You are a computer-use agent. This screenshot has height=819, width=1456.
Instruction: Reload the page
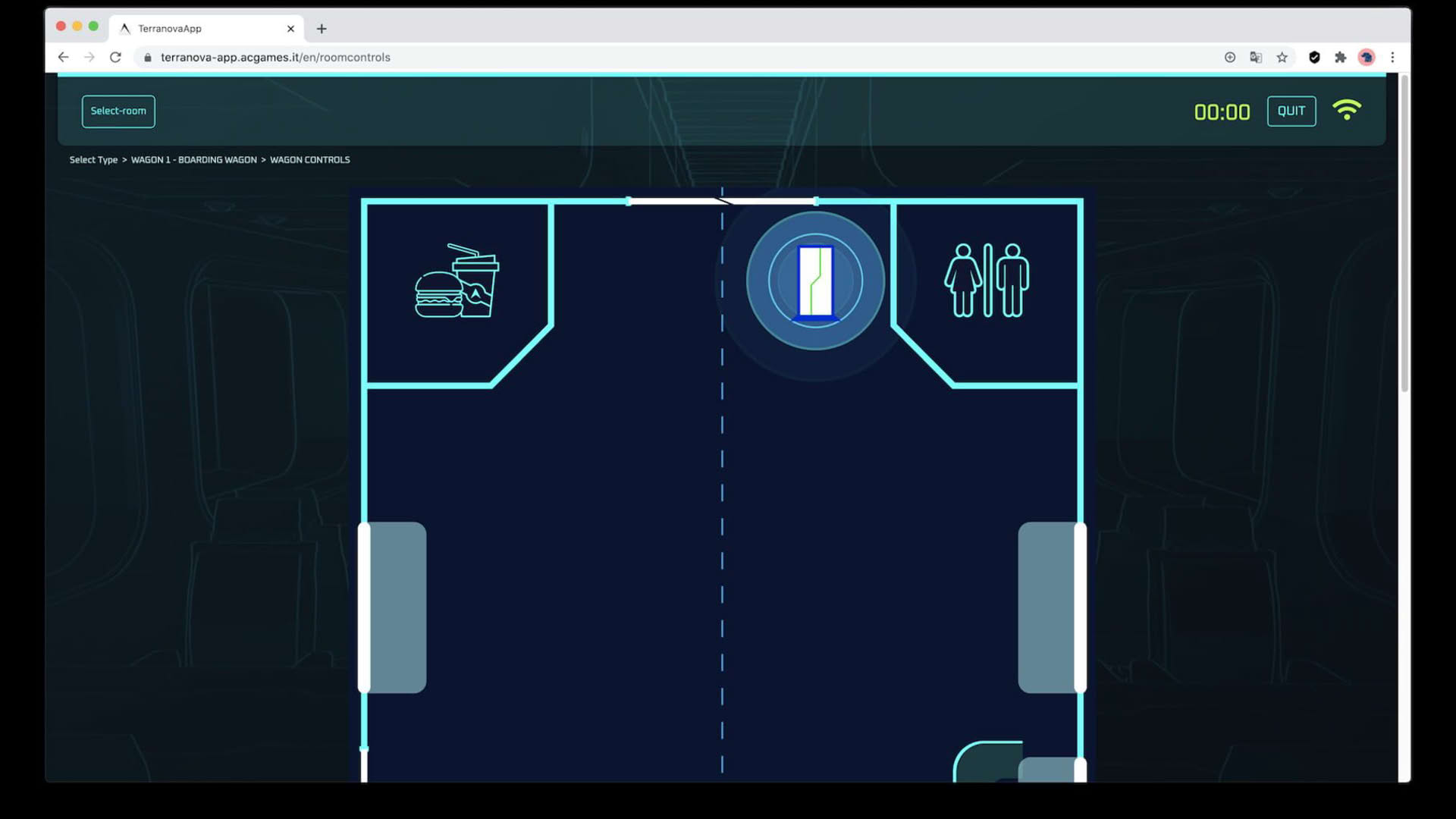coord(115,57)
